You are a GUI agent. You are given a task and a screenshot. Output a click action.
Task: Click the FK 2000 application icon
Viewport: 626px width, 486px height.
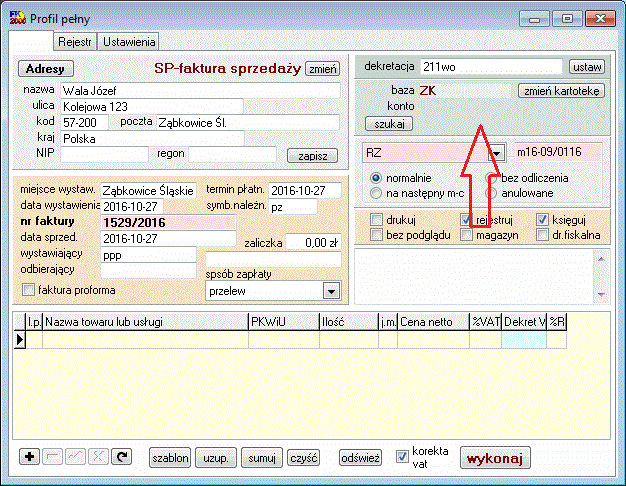[17, 18]
